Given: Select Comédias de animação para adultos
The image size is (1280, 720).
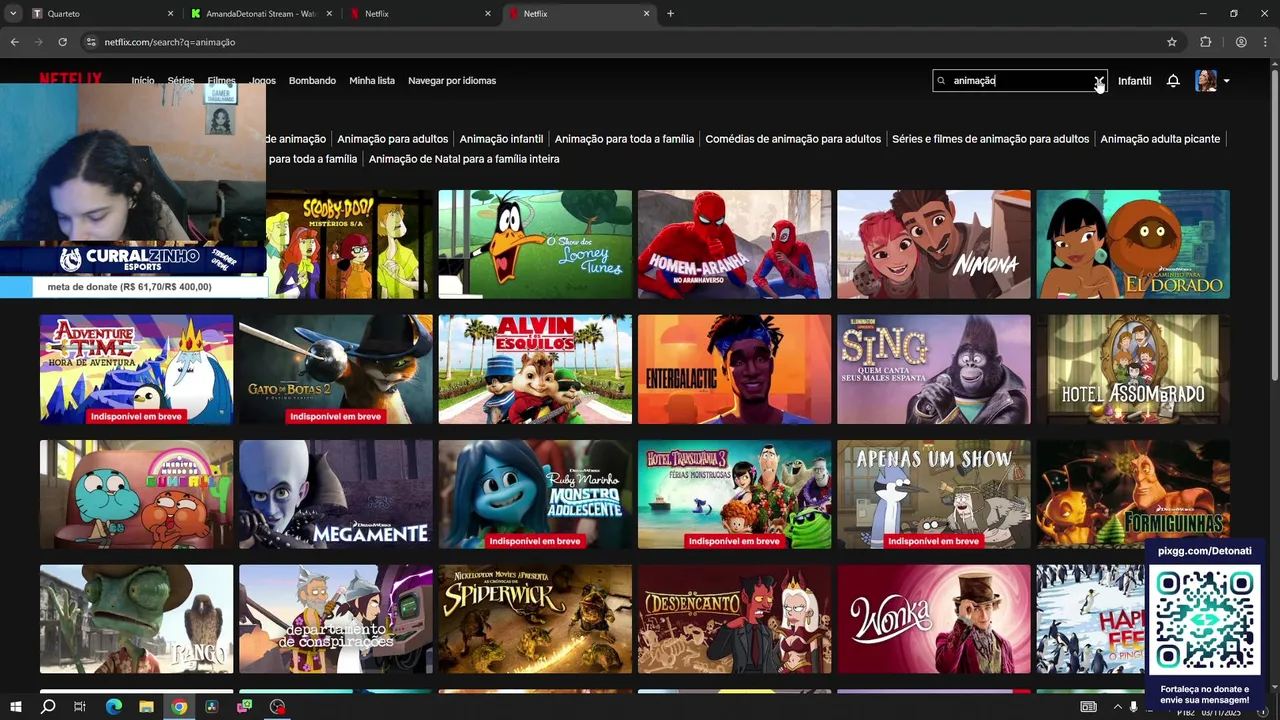Looking at the screenshot, I should coord(793,139).
